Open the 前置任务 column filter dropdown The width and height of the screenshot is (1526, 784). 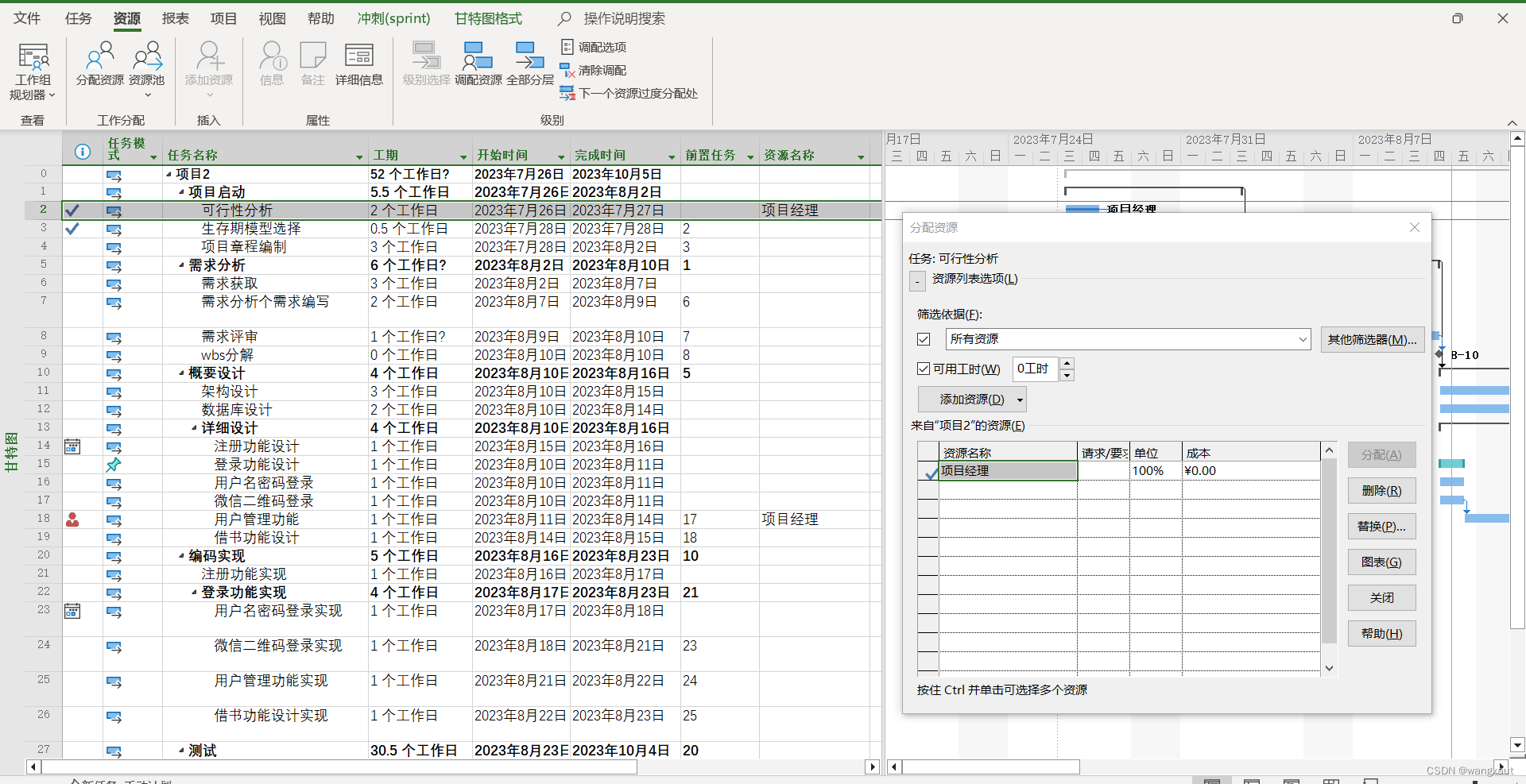click(749, 157)
